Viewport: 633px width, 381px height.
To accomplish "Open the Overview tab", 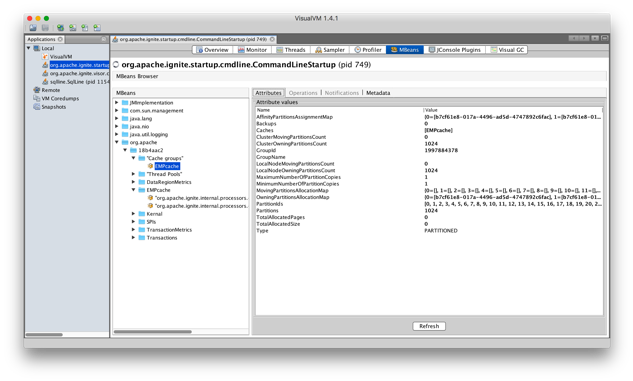I will pos(212,50).
